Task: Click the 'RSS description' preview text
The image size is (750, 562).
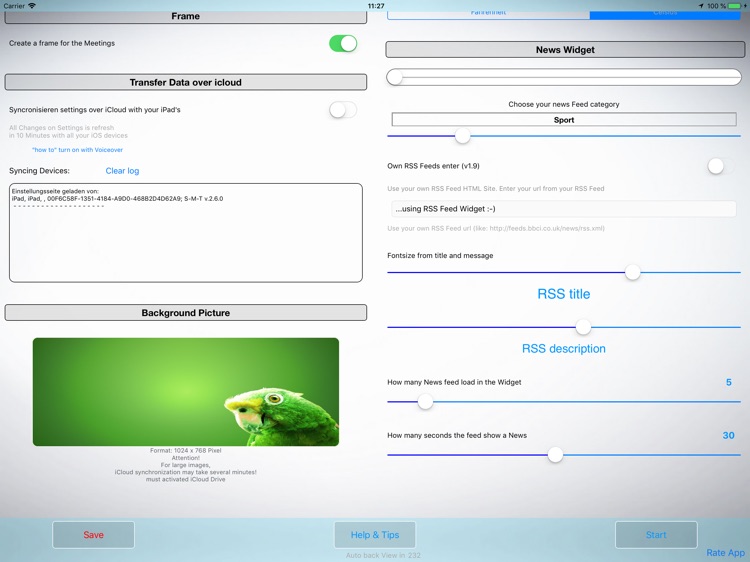Action: (x=564, y=348)
